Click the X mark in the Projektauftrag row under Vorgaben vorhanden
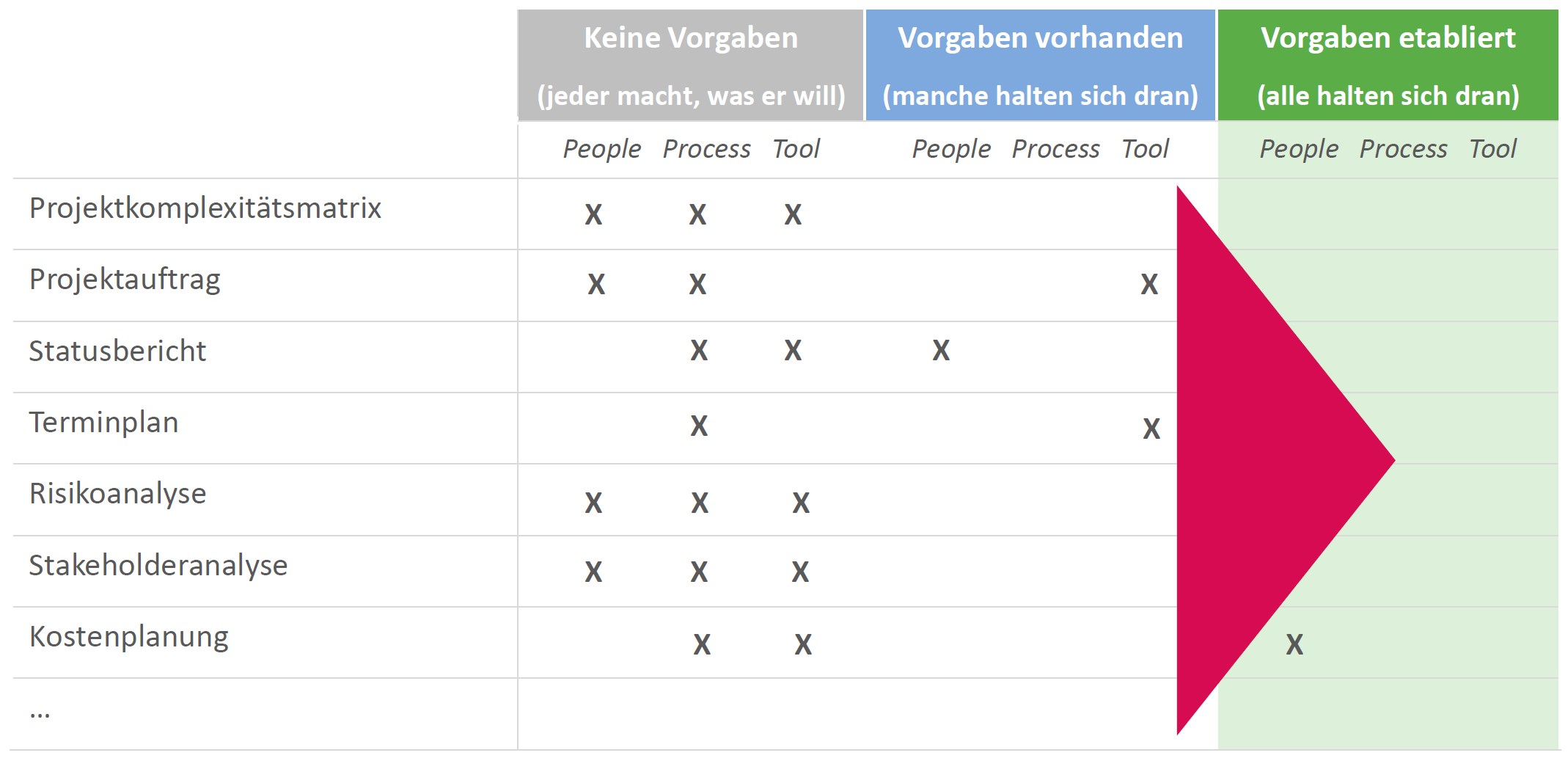Image resolution: width=1568 pixels, height=758 pixels. coord(1149,284)
